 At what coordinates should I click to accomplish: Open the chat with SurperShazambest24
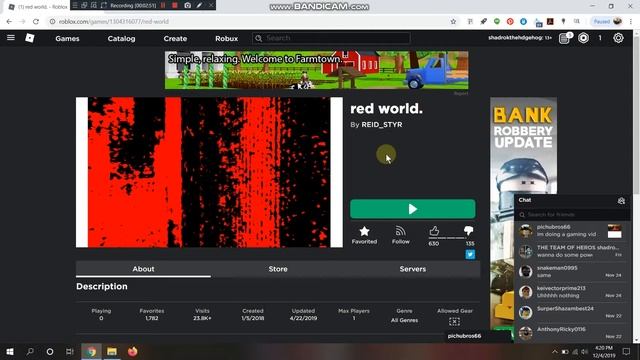click(x=572, y=312)
